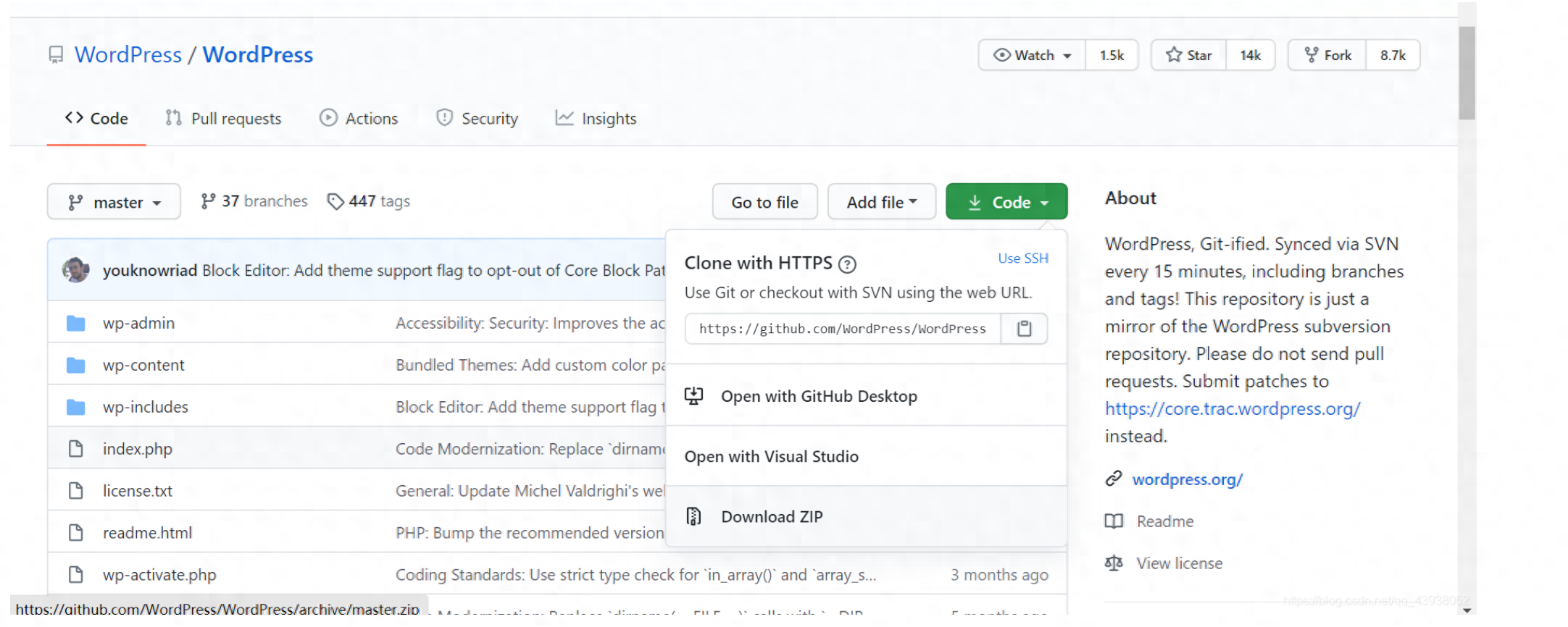1568x627 pixels.
Task: Click the help question-mark icon beside Clone with HTTPS
Action: 847,264
